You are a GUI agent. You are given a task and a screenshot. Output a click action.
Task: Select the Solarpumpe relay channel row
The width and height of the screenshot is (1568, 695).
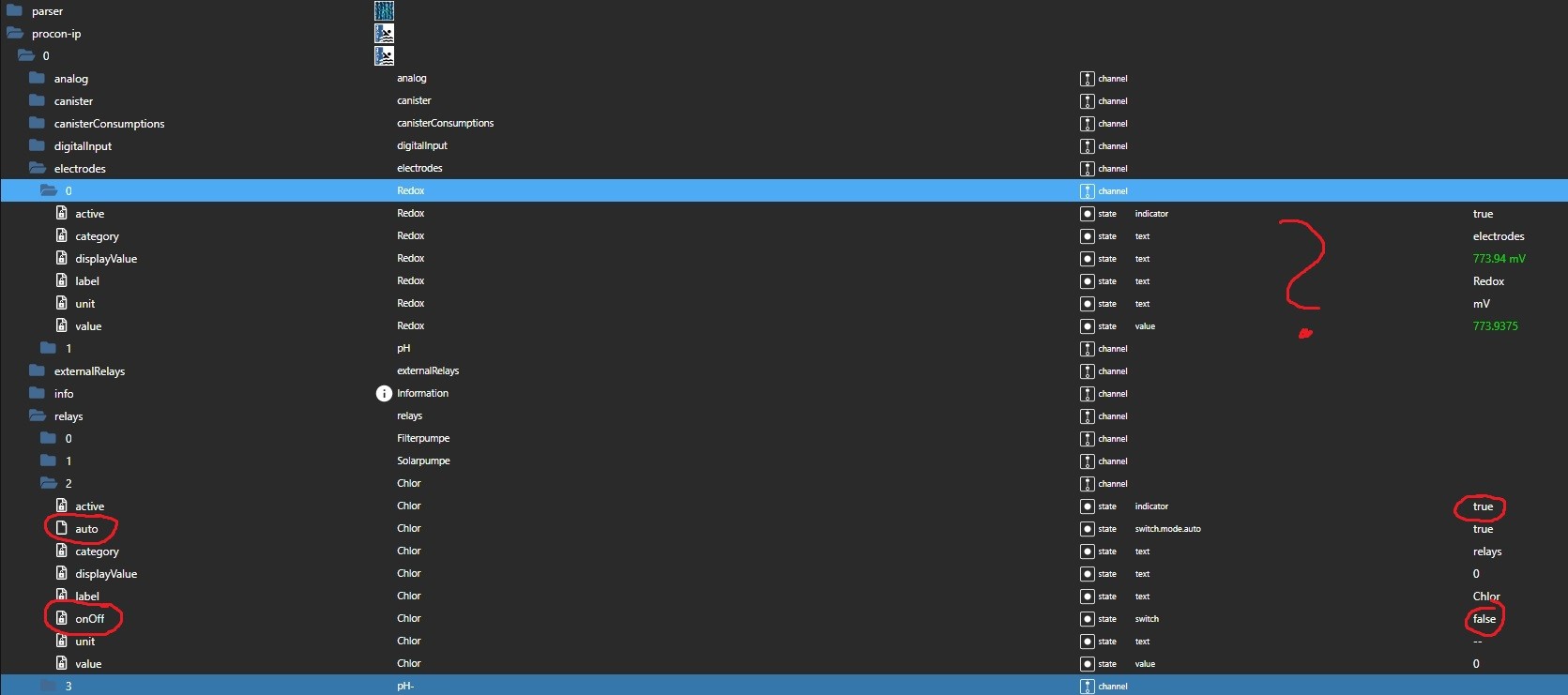pyautogui.click(x=784, y=461)
